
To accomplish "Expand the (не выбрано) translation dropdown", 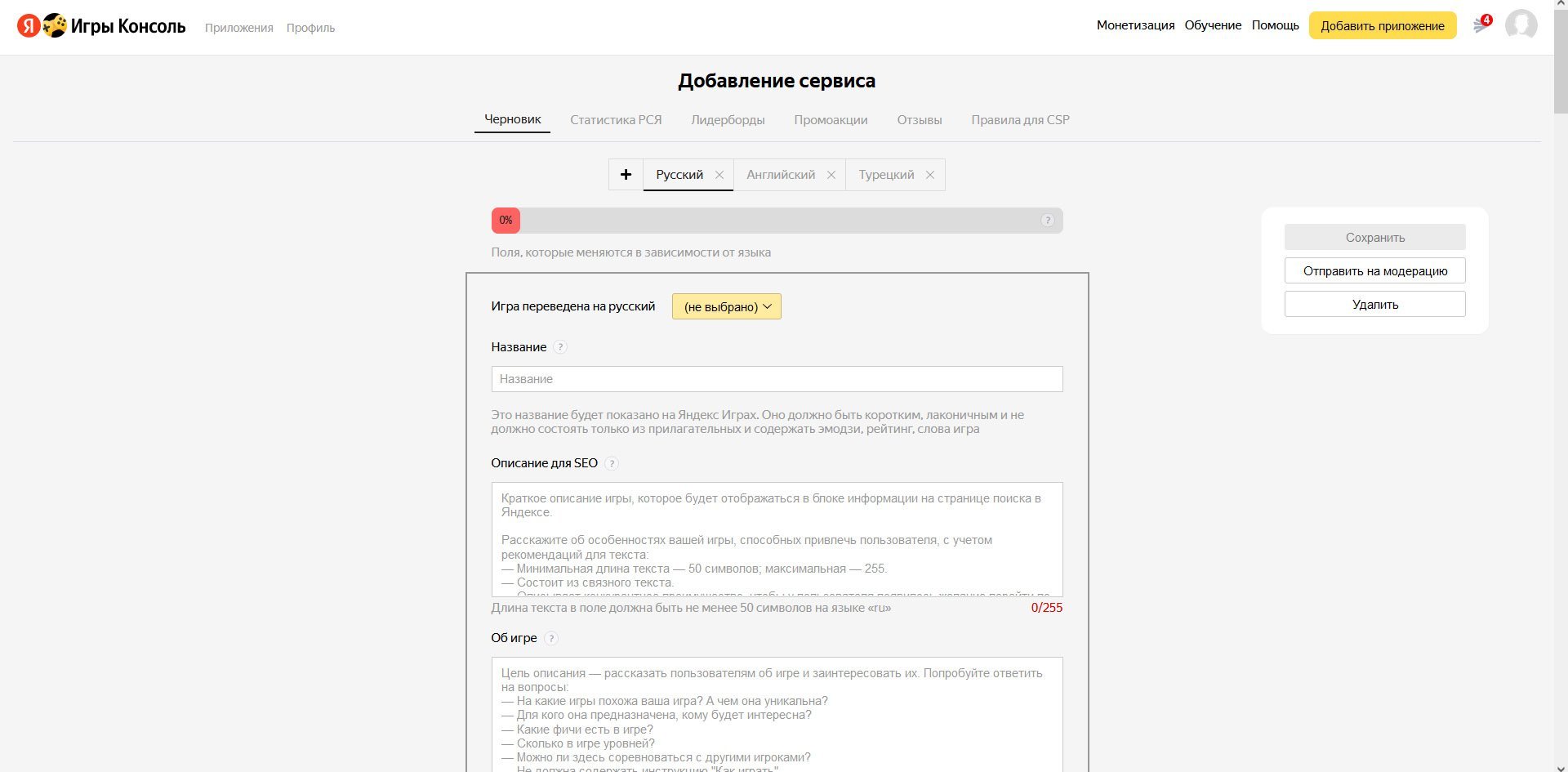I will pos(726,306).
